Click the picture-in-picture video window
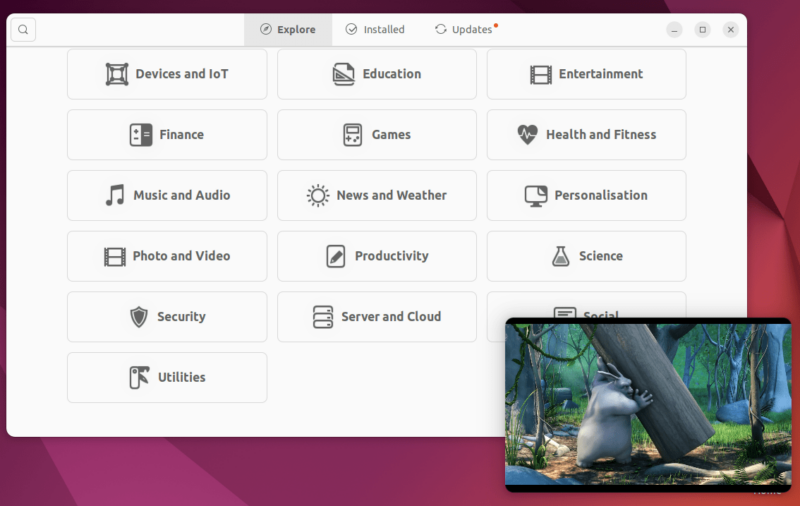 point(647,404)
